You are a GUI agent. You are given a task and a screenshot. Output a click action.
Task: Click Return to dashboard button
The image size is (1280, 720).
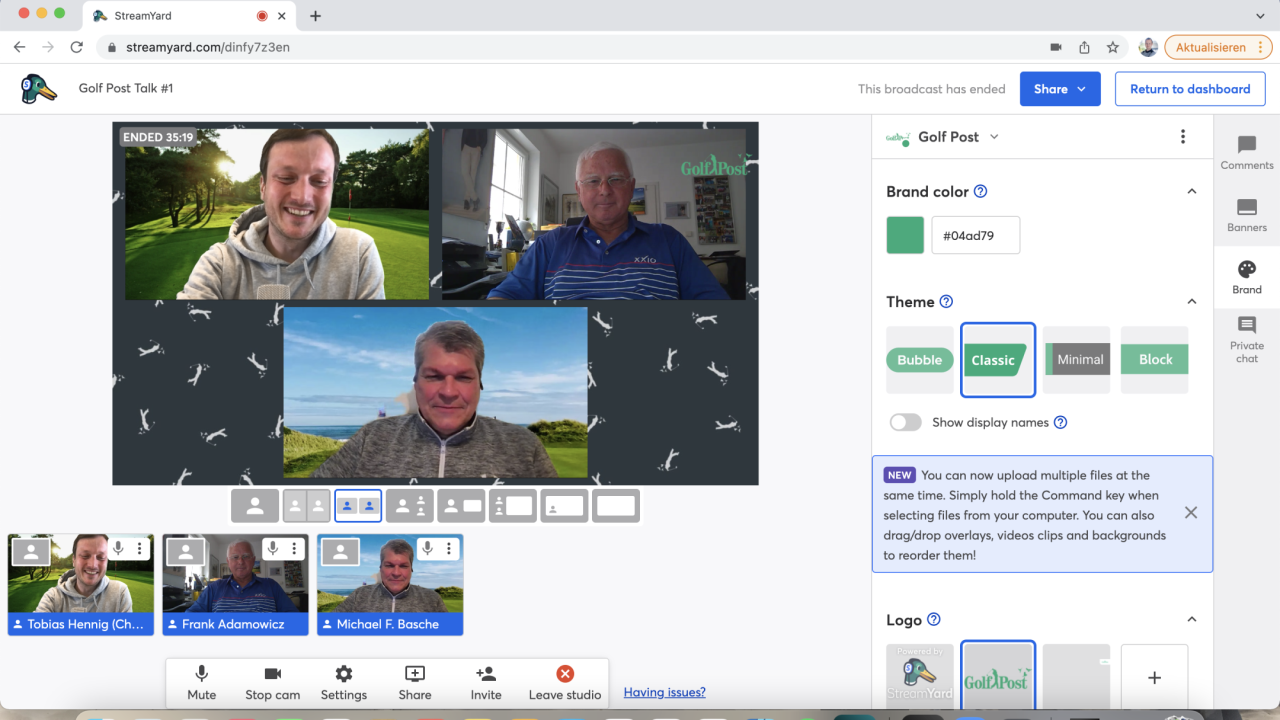[1190, 89]
